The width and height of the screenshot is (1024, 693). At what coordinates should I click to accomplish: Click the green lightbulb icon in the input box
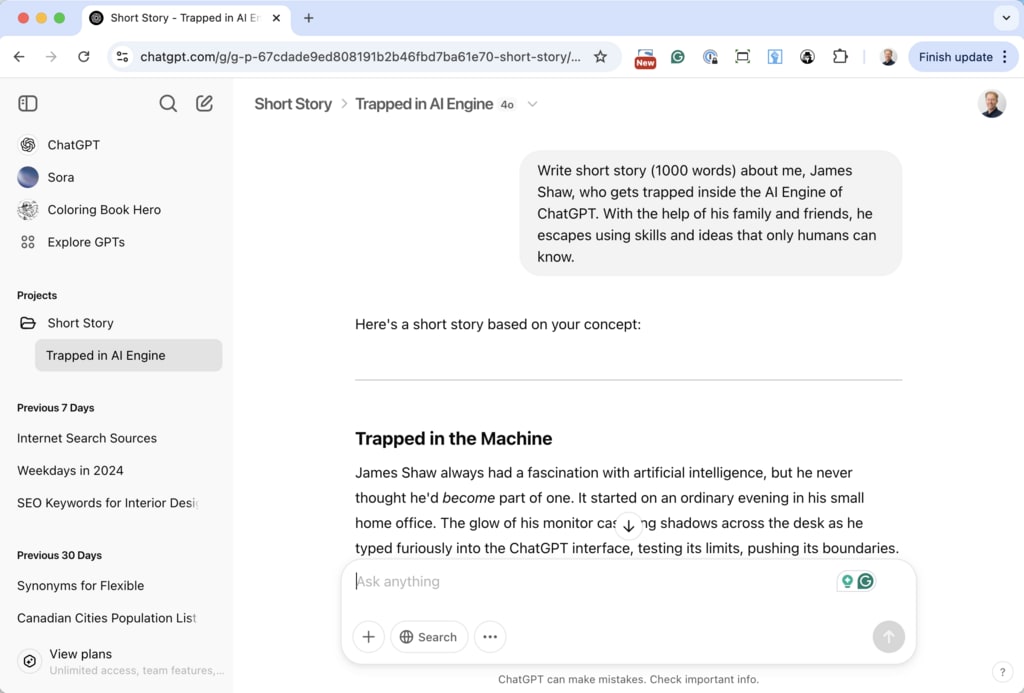point(847,581)
